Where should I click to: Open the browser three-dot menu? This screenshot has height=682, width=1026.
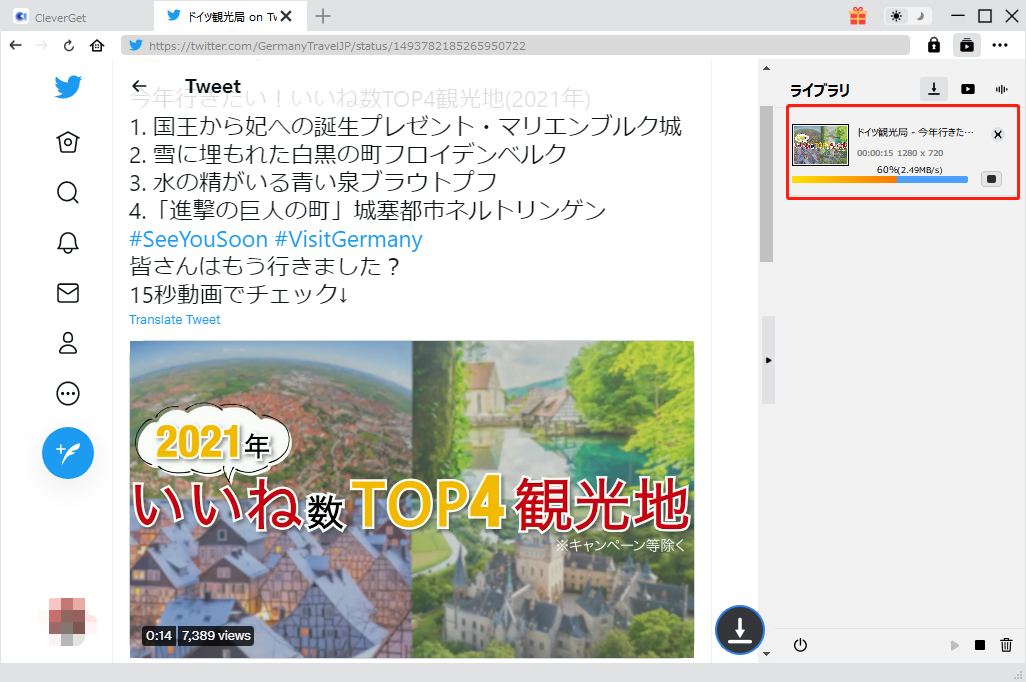click(x=1000, y=45)
